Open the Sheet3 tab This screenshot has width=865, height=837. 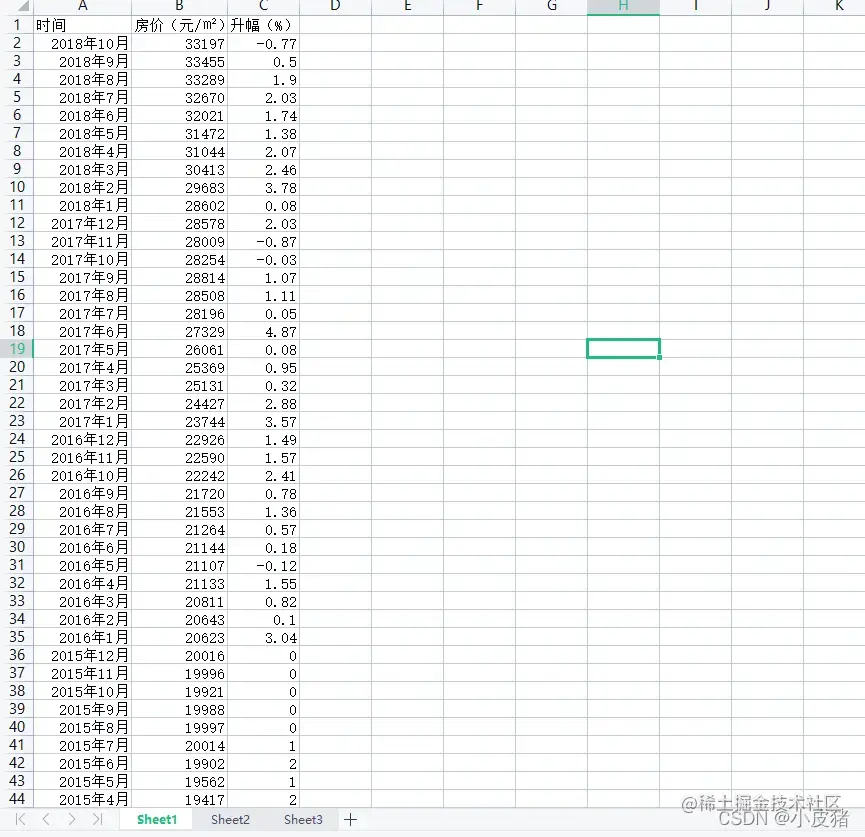(303, 819)
